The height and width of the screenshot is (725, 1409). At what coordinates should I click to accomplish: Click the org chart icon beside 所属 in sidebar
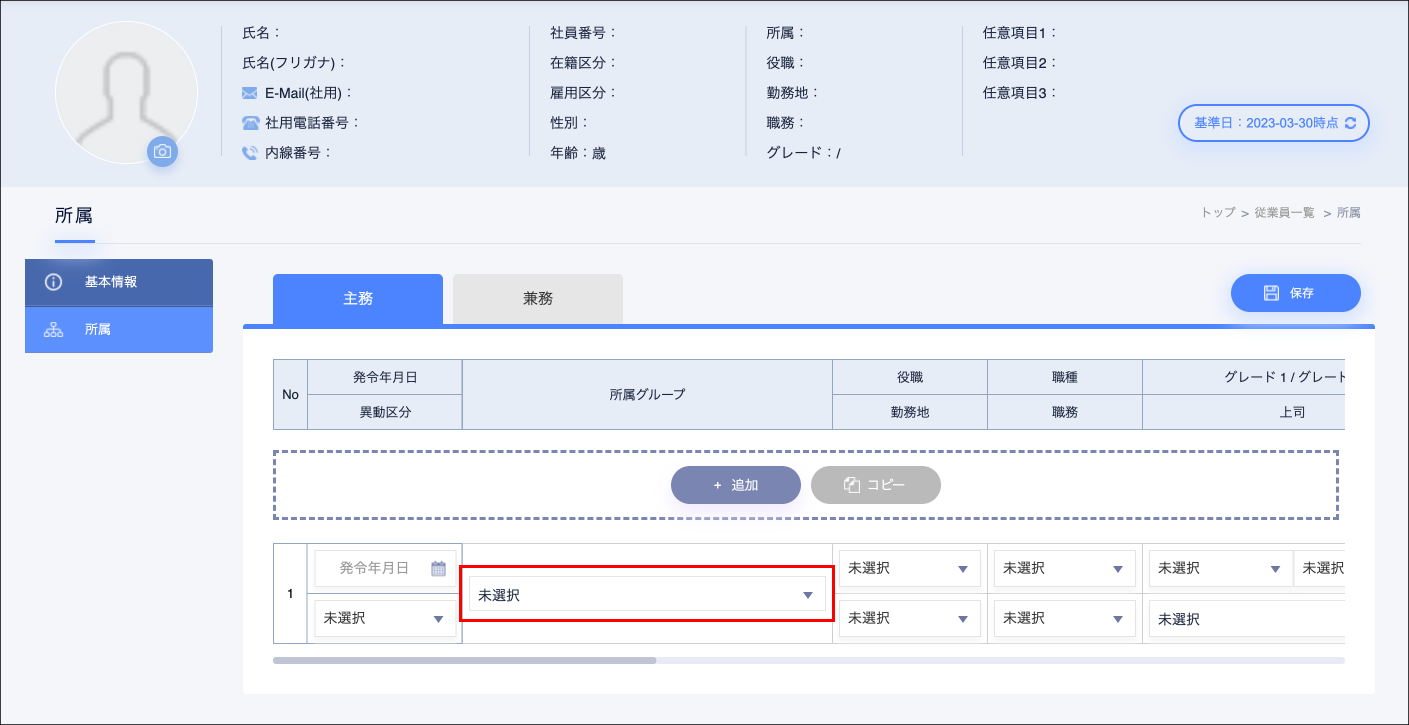pyautogui.click(x=54, y=329)
